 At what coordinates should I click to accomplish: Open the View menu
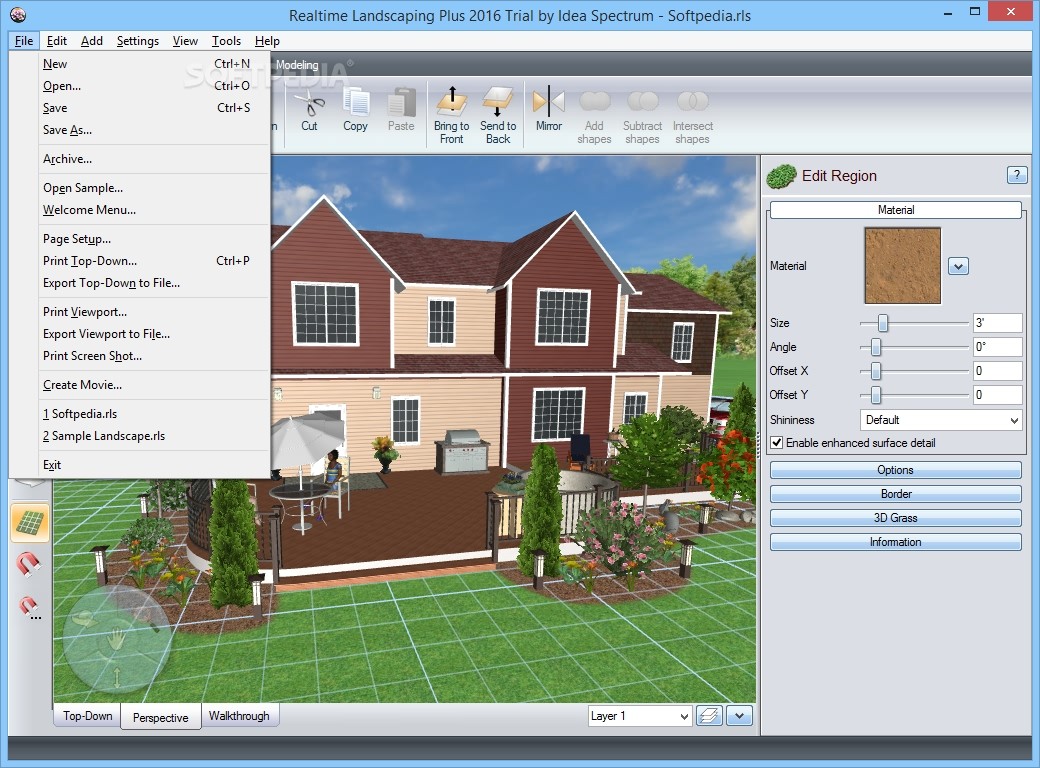pos(185,40)
